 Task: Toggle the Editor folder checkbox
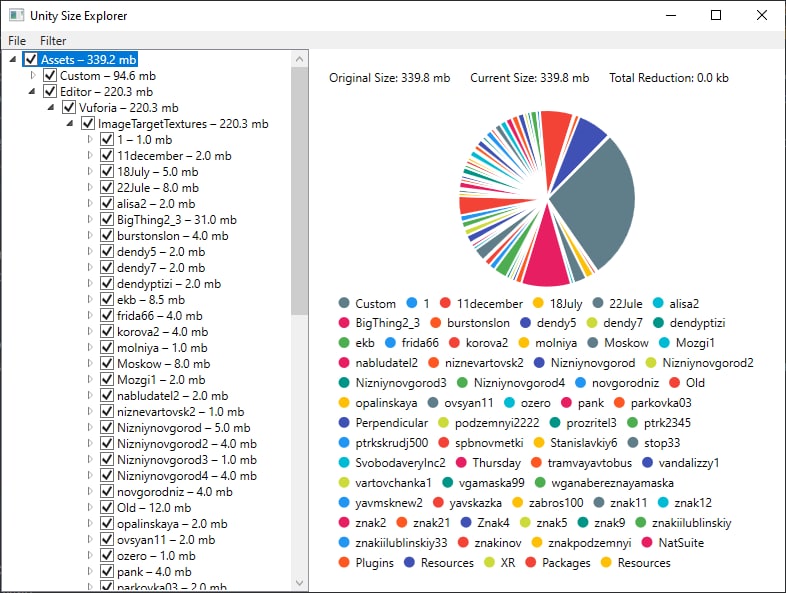pyautogui.click(x=50, y=92)
